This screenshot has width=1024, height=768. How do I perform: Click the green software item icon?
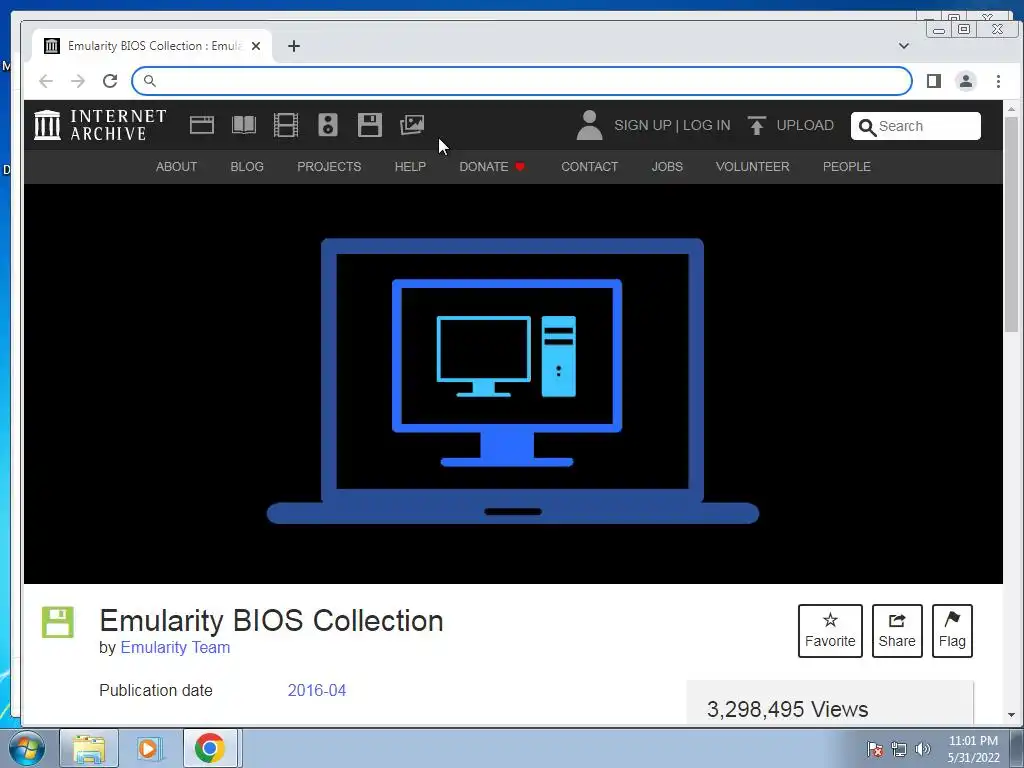pos(58,622)
